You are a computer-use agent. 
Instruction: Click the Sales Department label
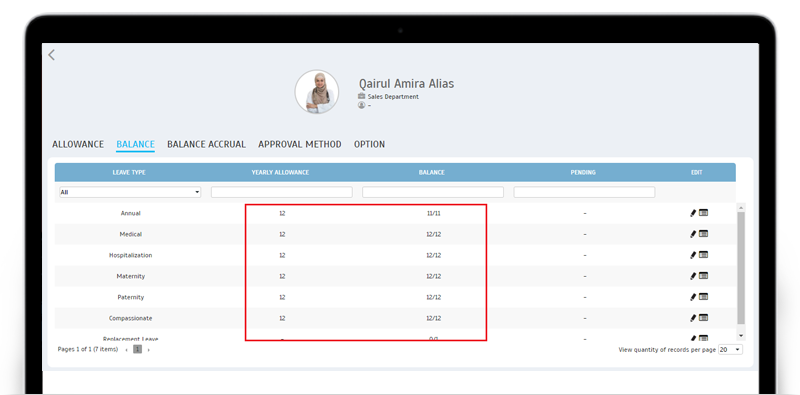[x=393, y=96]
